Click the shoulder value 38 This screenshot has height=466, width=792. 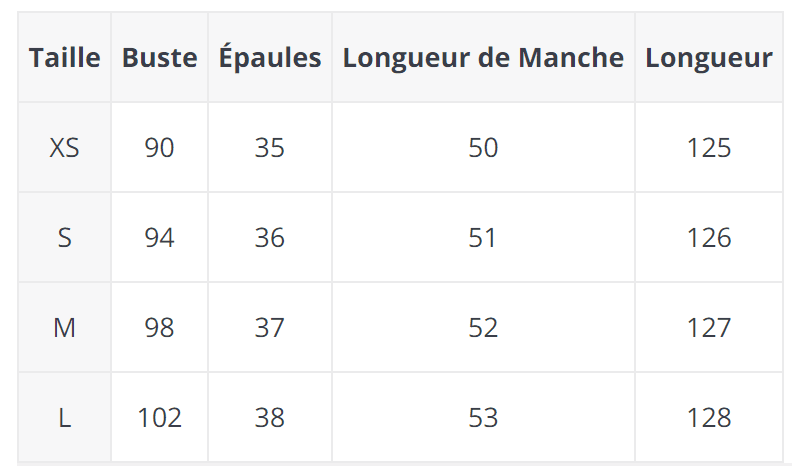(270, 418)
